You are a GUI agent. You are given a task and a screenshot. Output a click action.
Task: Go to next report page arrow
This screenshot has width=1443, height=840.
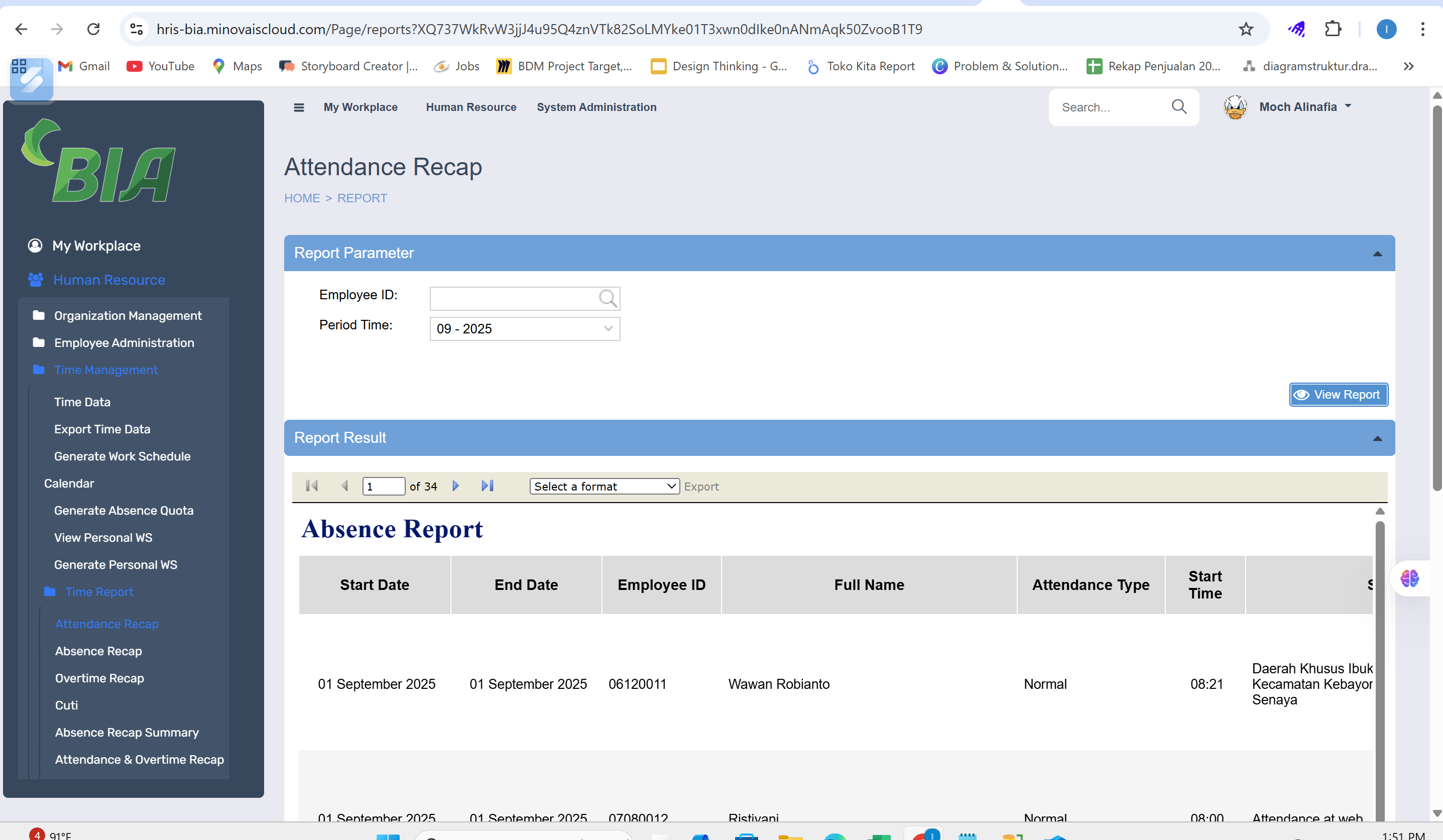tap(456, 486)
